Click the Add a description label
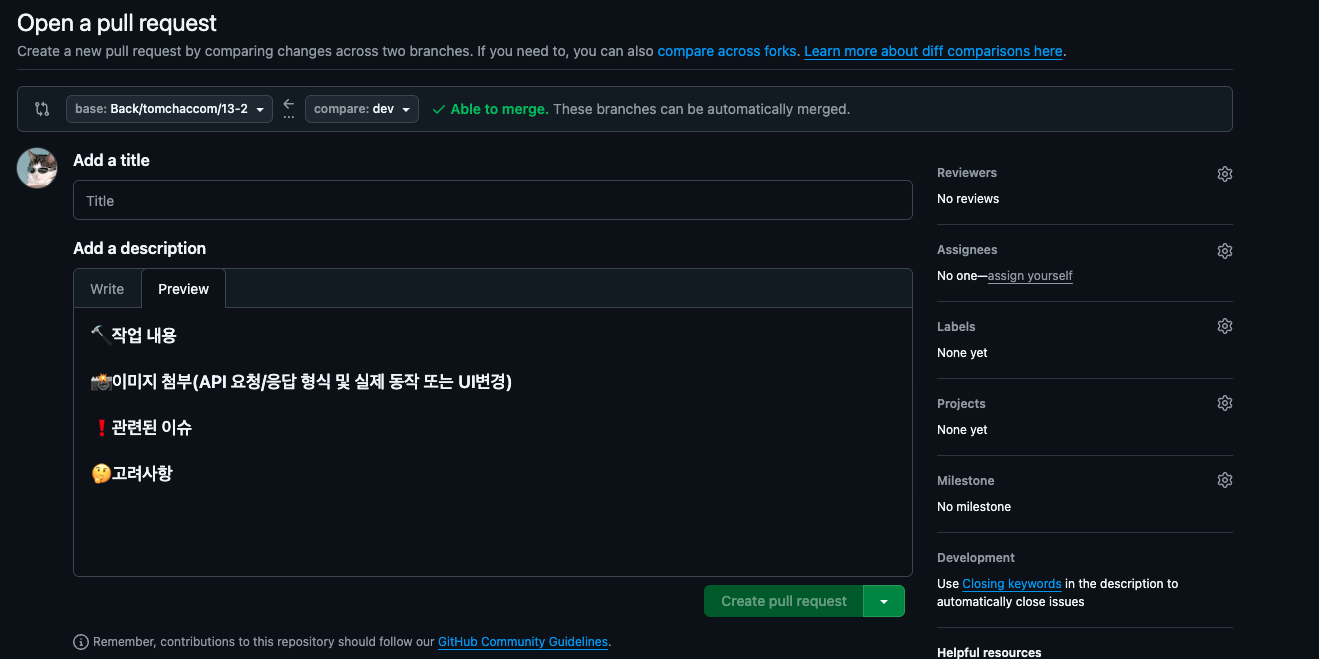This screenshot has height=659, width=1319. point(139,248)
